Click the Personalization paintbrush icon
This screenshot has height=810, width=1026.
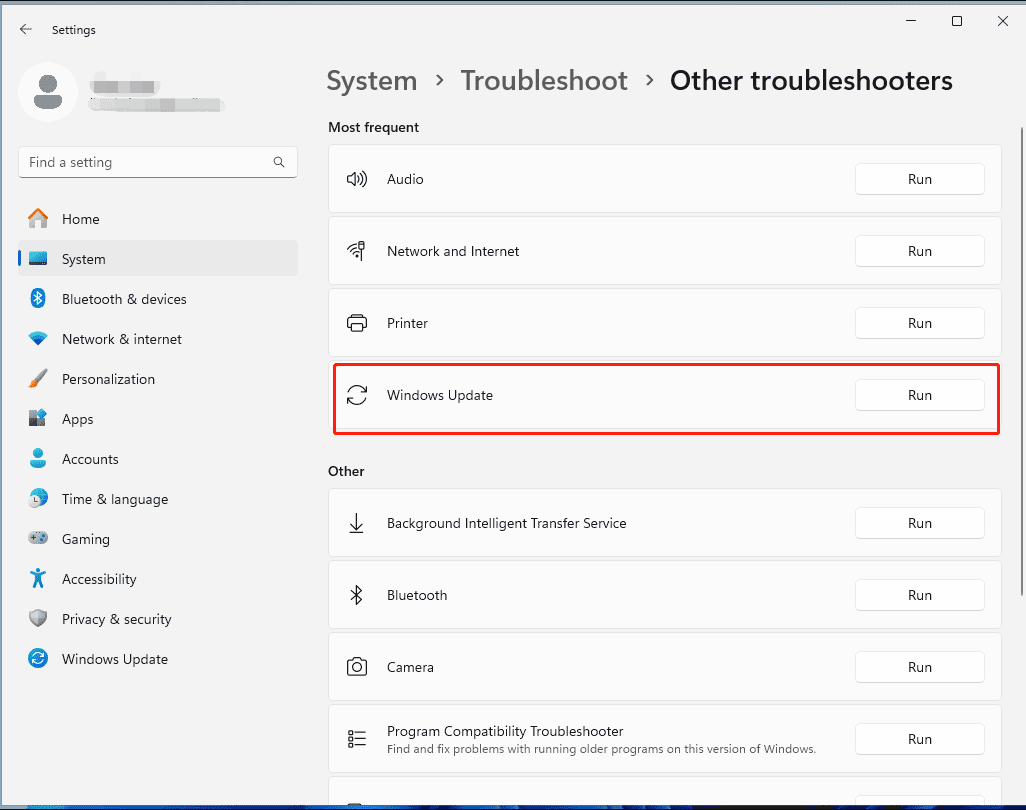tap(38, 379)
